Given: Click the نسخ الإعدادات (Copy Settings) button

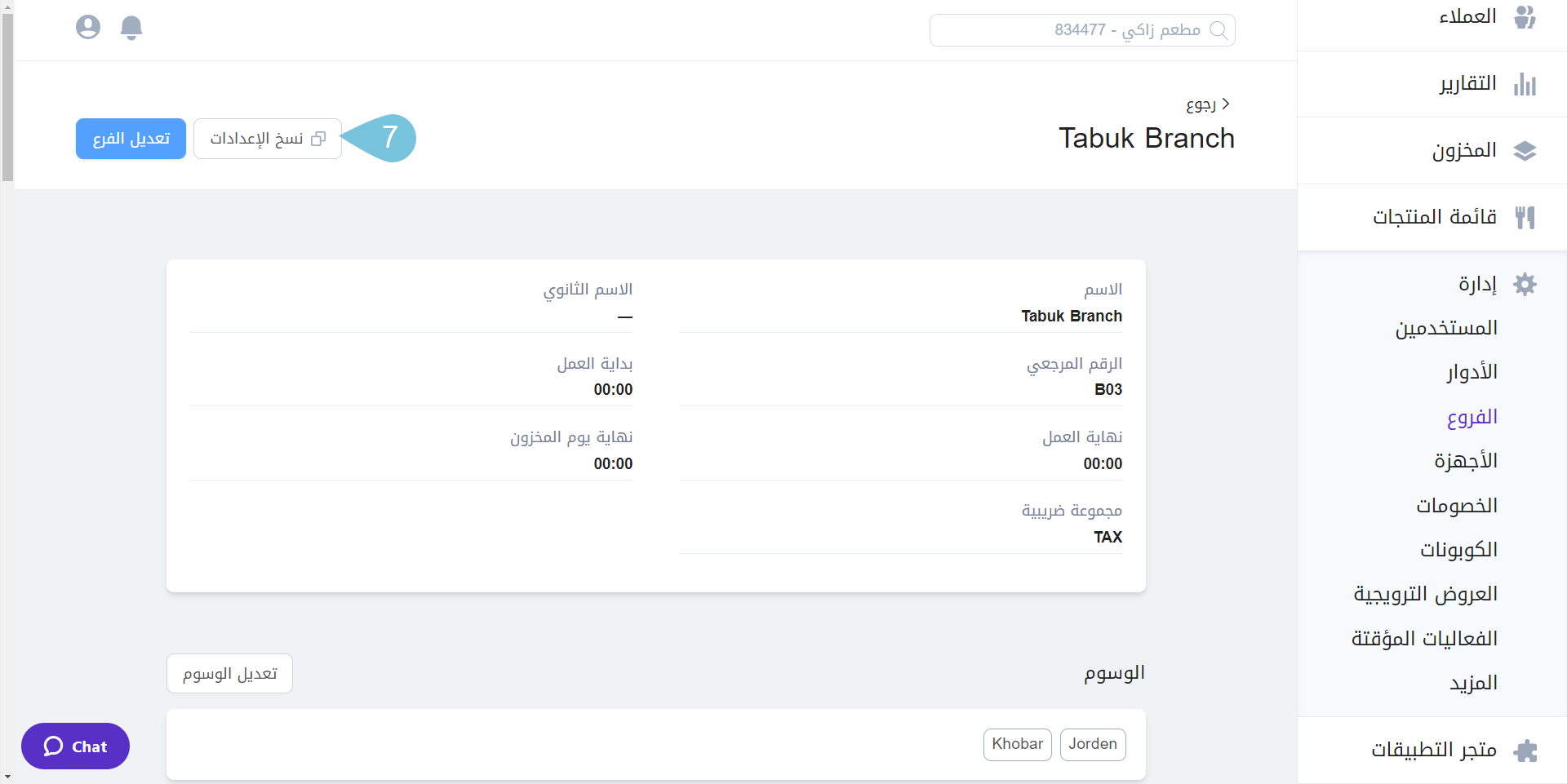Looking at the screenshot, I should tap(267, 139).
